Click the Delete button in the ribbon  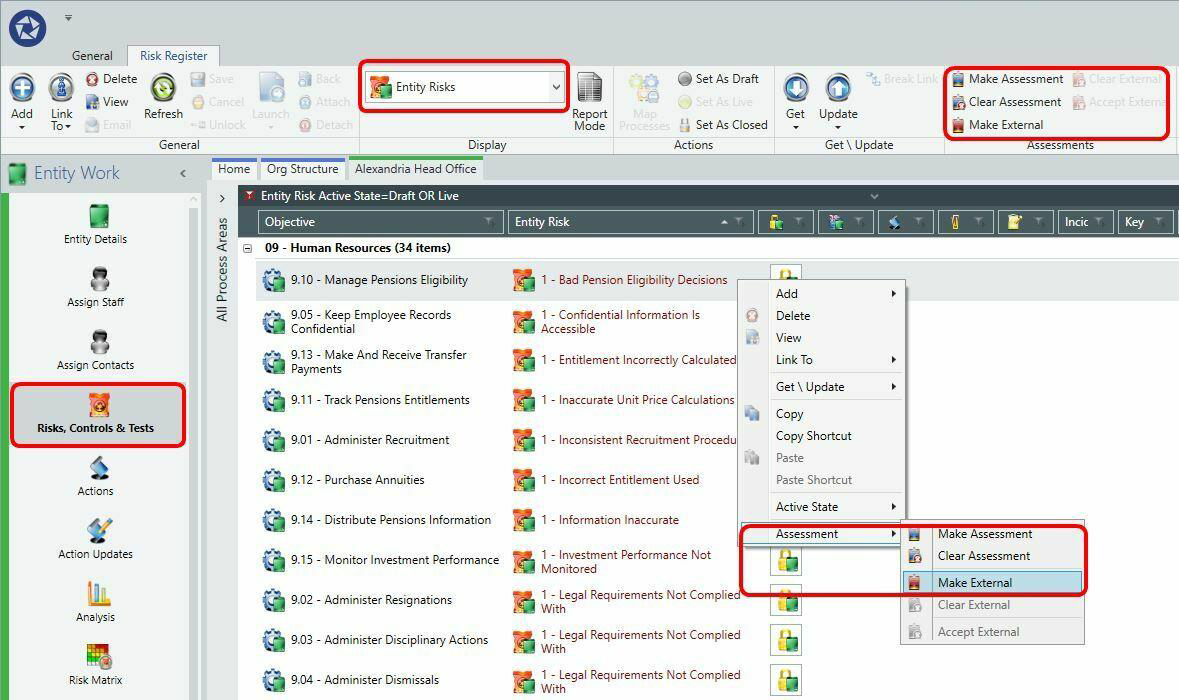111,79
